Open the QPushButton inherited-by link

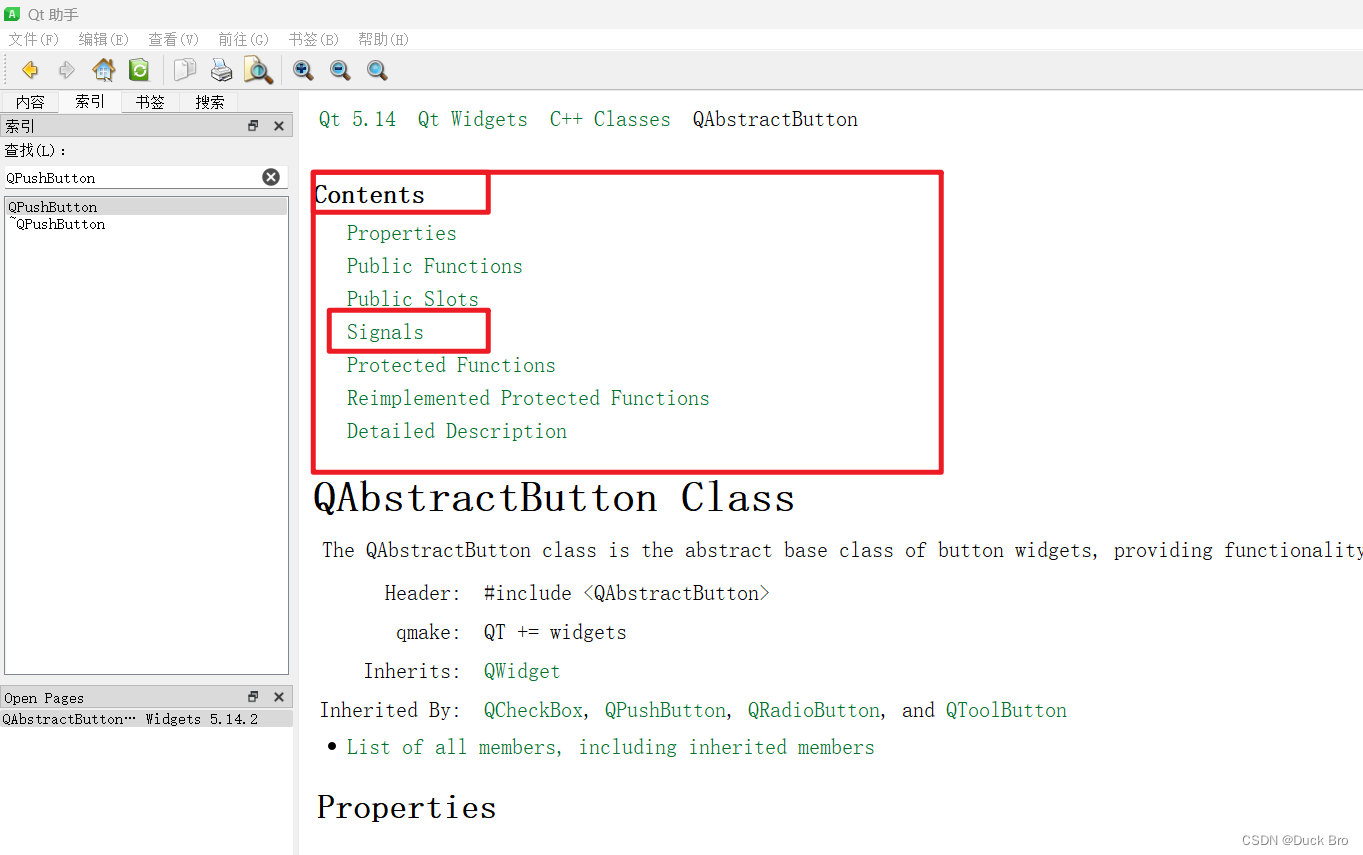pyautogui.click(x=665, y=710)
